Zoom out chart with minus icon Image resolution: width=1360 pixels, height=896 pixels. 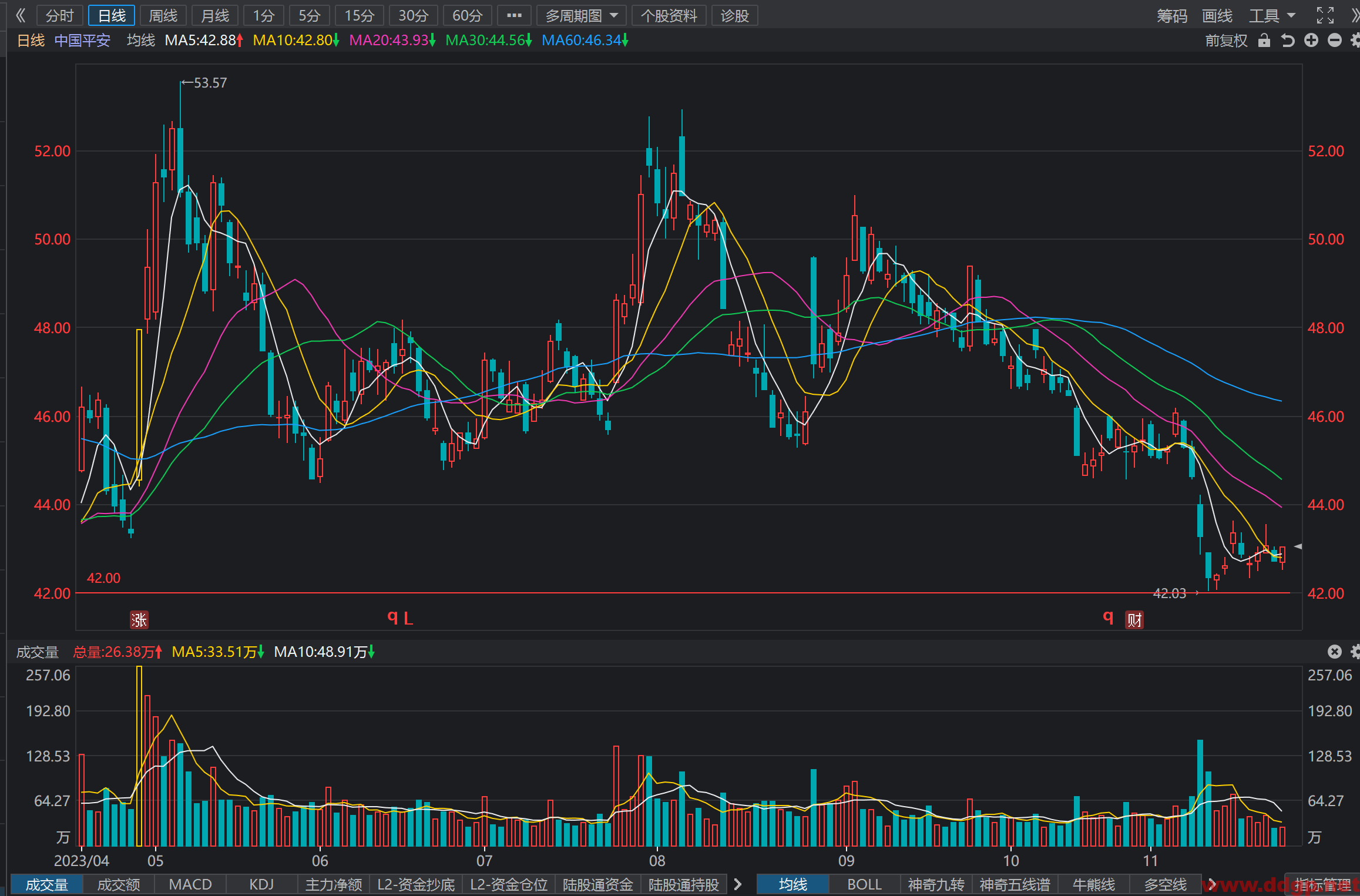coord(1335,40)
